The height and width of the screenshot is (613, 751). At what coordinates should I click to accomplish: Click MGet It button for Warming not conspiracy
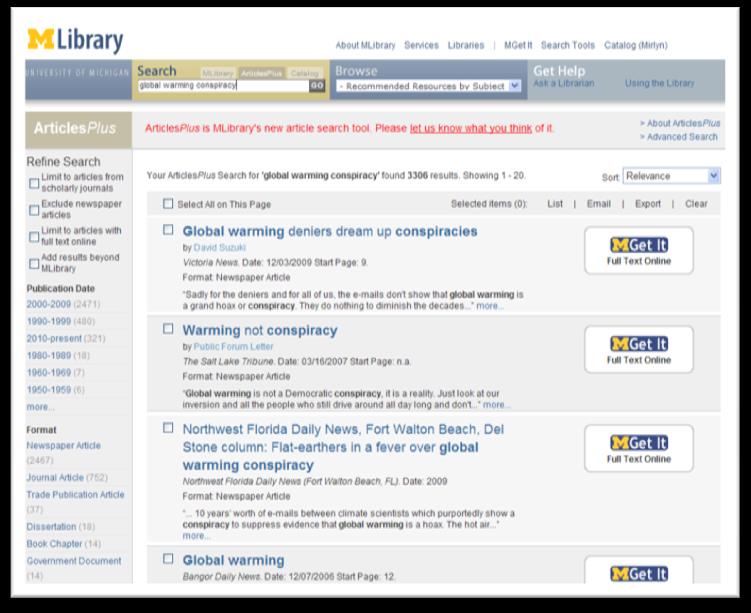(639, 350)
